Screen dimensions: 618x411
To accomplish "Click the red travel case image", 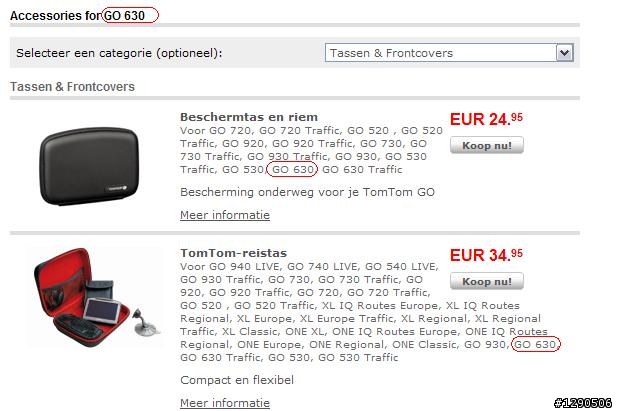I will click(x=95, y=298).
